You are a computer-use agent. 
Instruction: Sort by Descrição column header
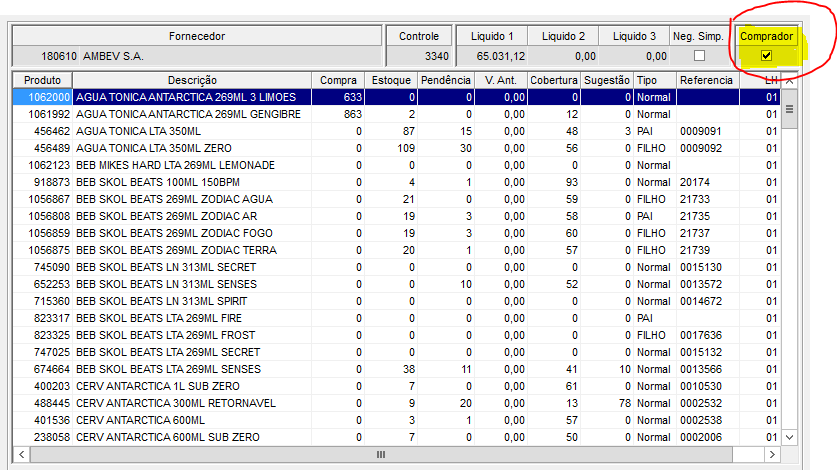(192, 80)
